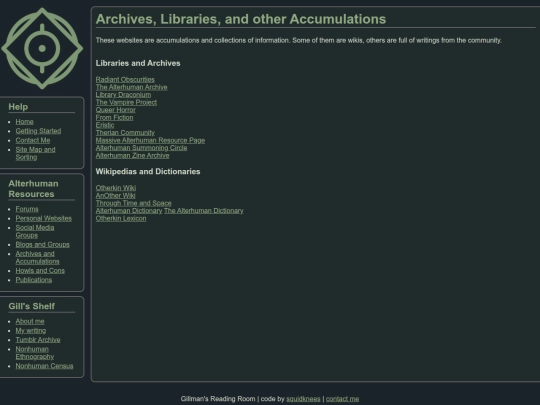Open the Getting Started link
Viewport: 540px width, 405px height.
point(38,131)
